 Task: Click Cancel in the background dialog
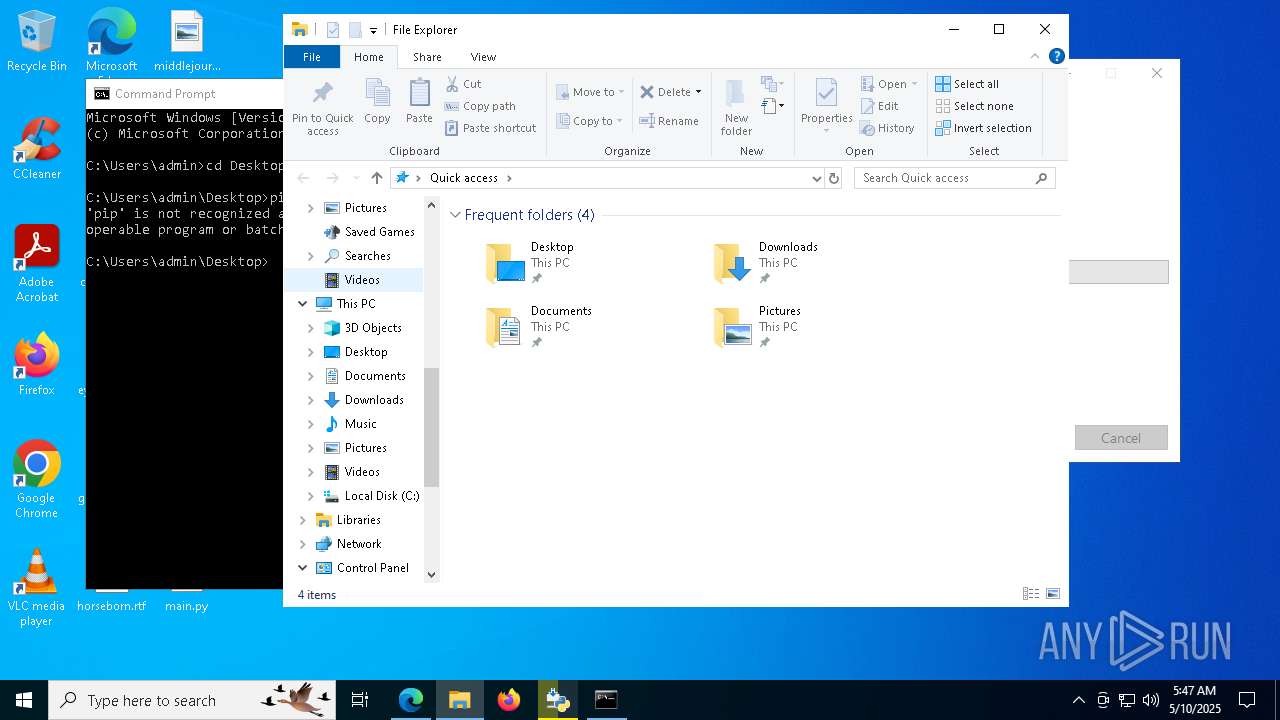tap(1121, 438)
